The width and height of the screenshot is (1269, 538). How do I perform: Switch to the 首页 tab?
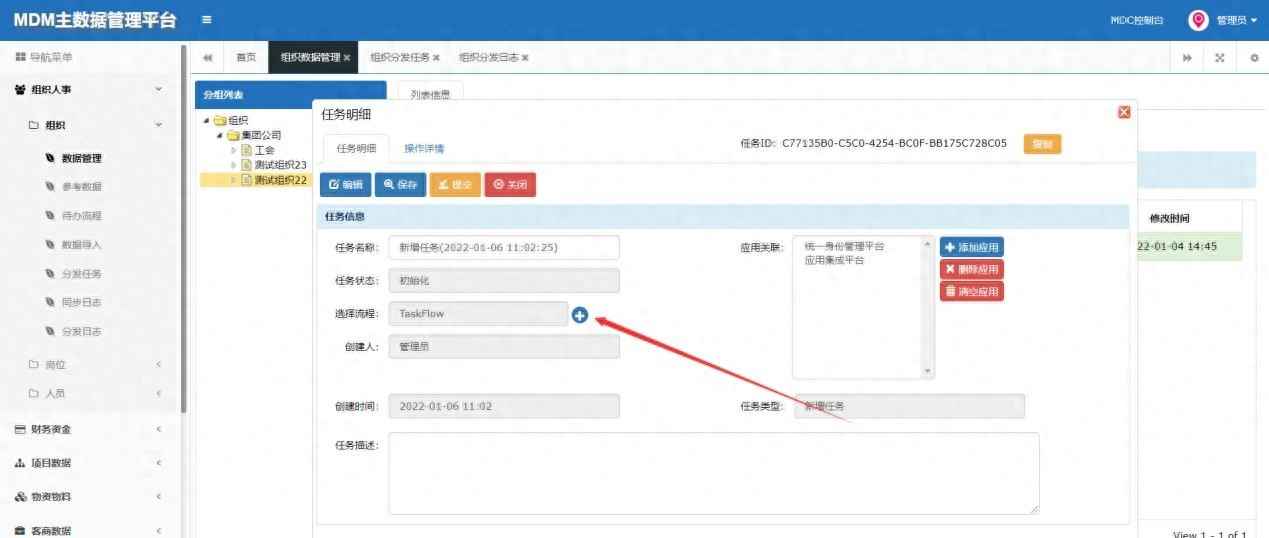pos(246,58)
